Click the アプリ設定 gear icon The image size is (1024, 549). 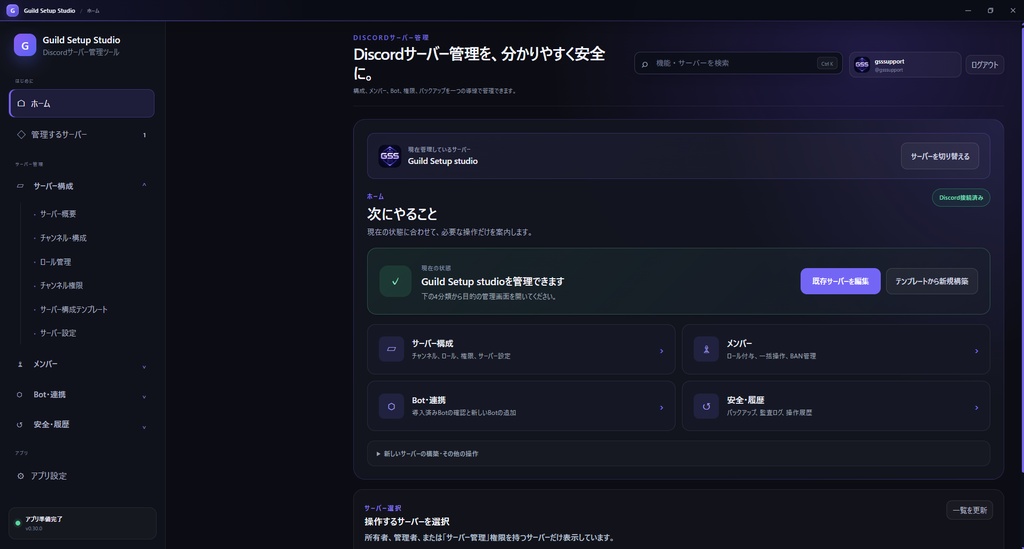click(x=21, y=476)
